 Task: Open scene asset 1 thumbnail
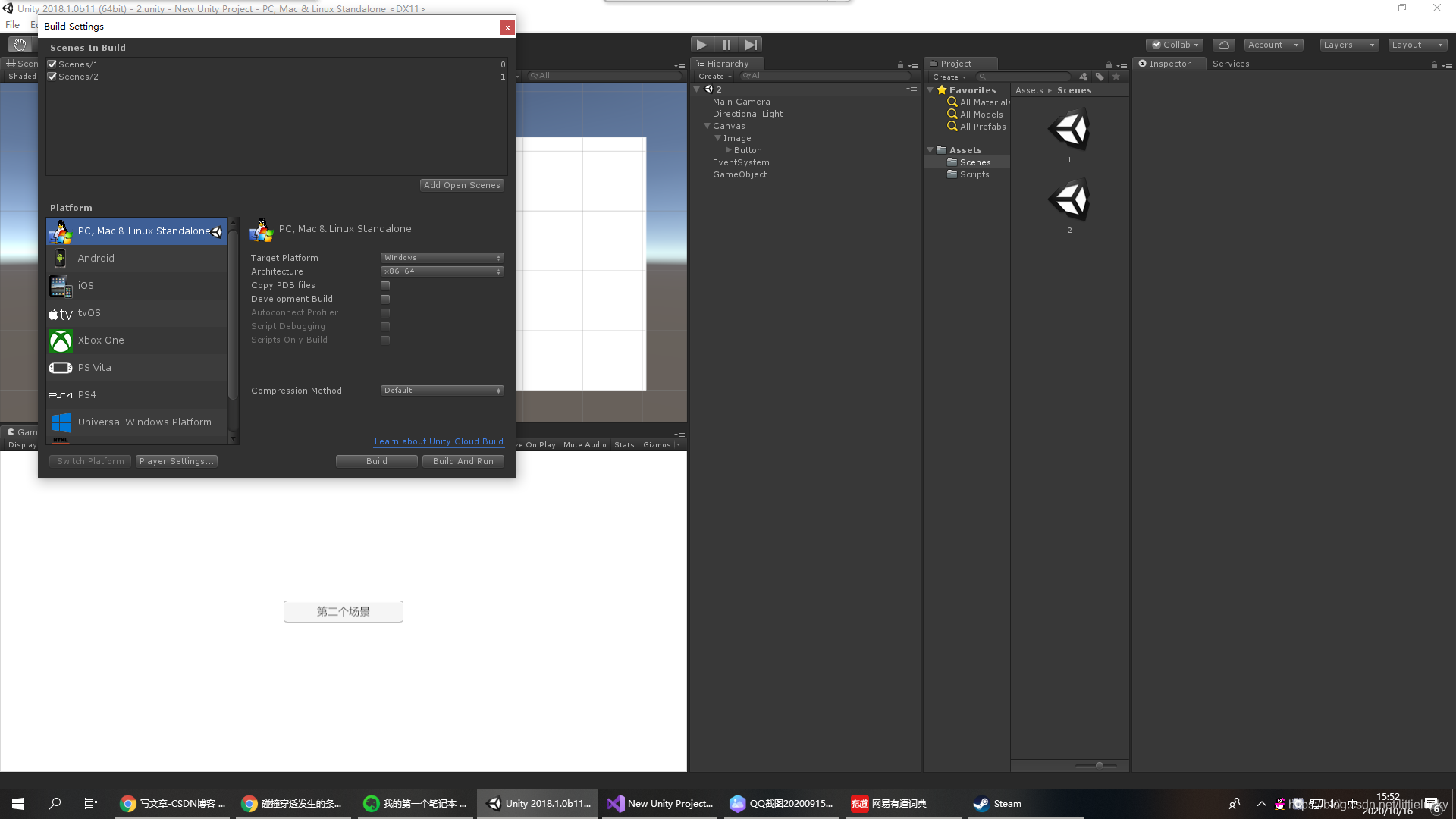coord(1069,130)
